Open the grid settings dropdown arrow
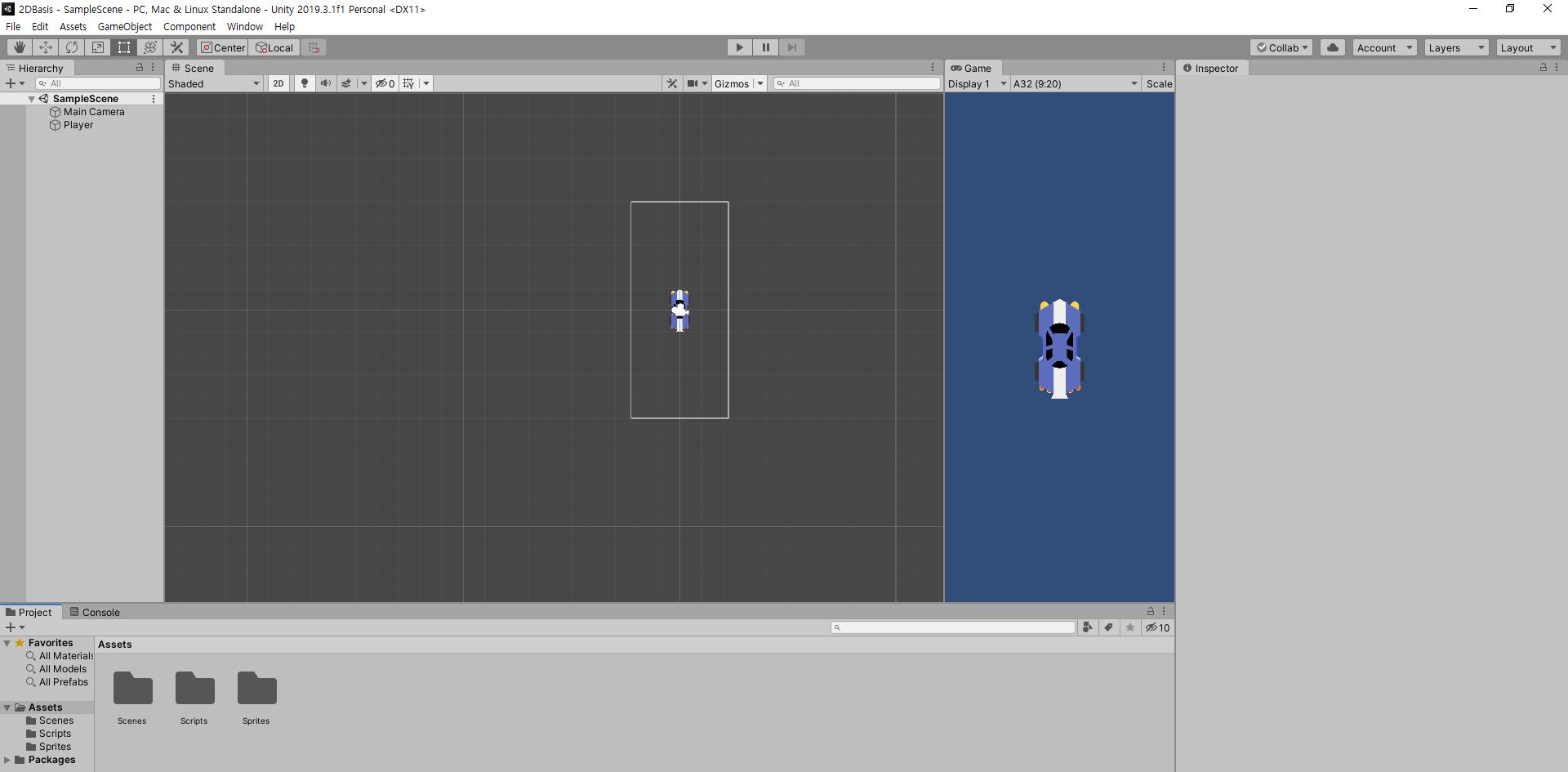 click(x=426, y=83)
